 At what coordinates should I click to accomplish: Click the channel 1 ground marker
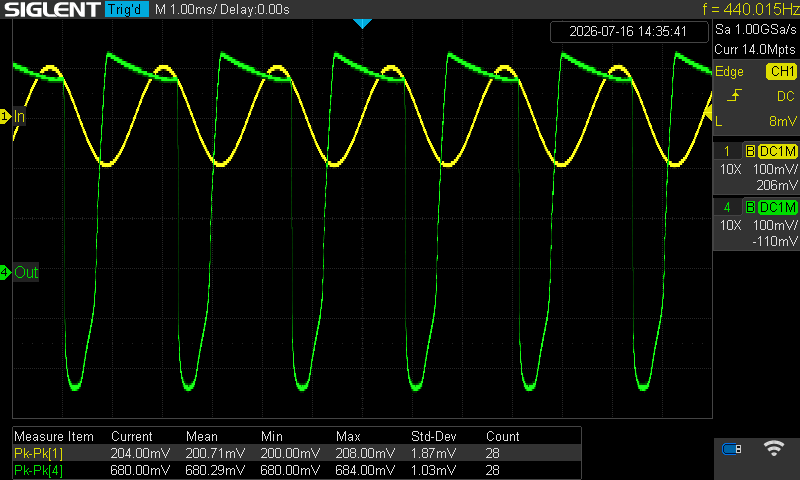click(x=5, y=116)
